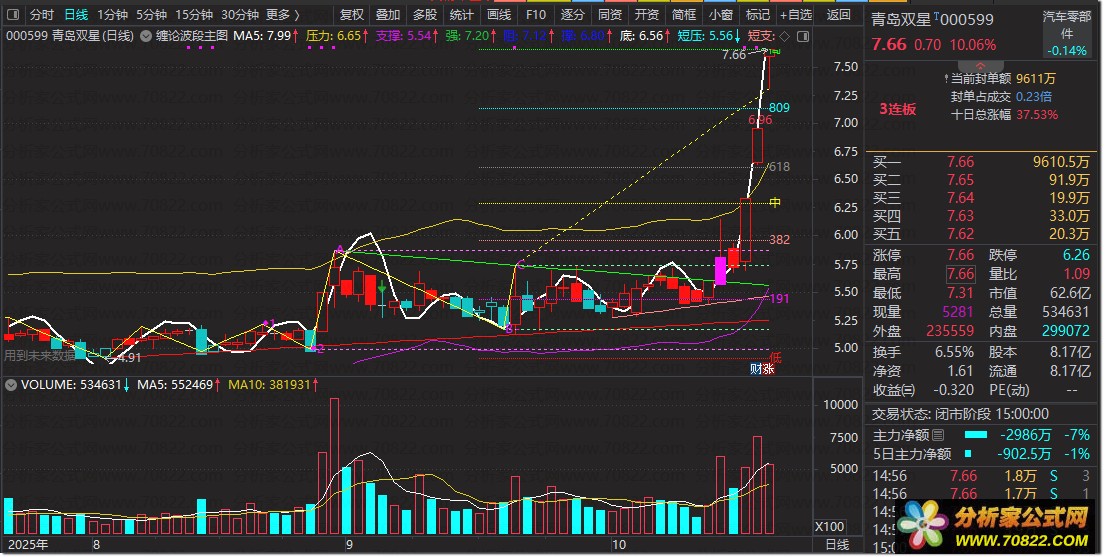Click the 外盘 235559 value
1105x557 pixels.
[949, 331]
